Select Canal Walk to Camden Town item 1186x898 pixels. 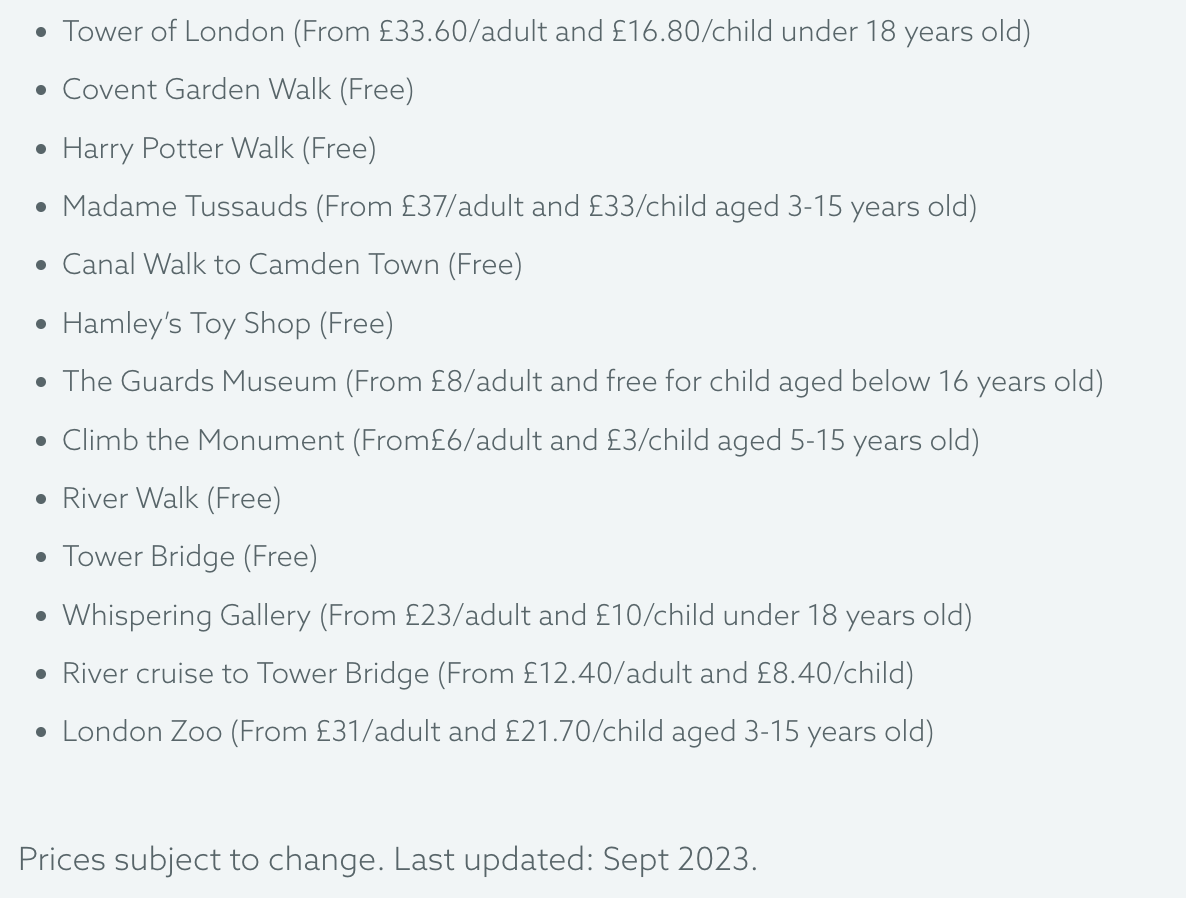click(292, 265)
